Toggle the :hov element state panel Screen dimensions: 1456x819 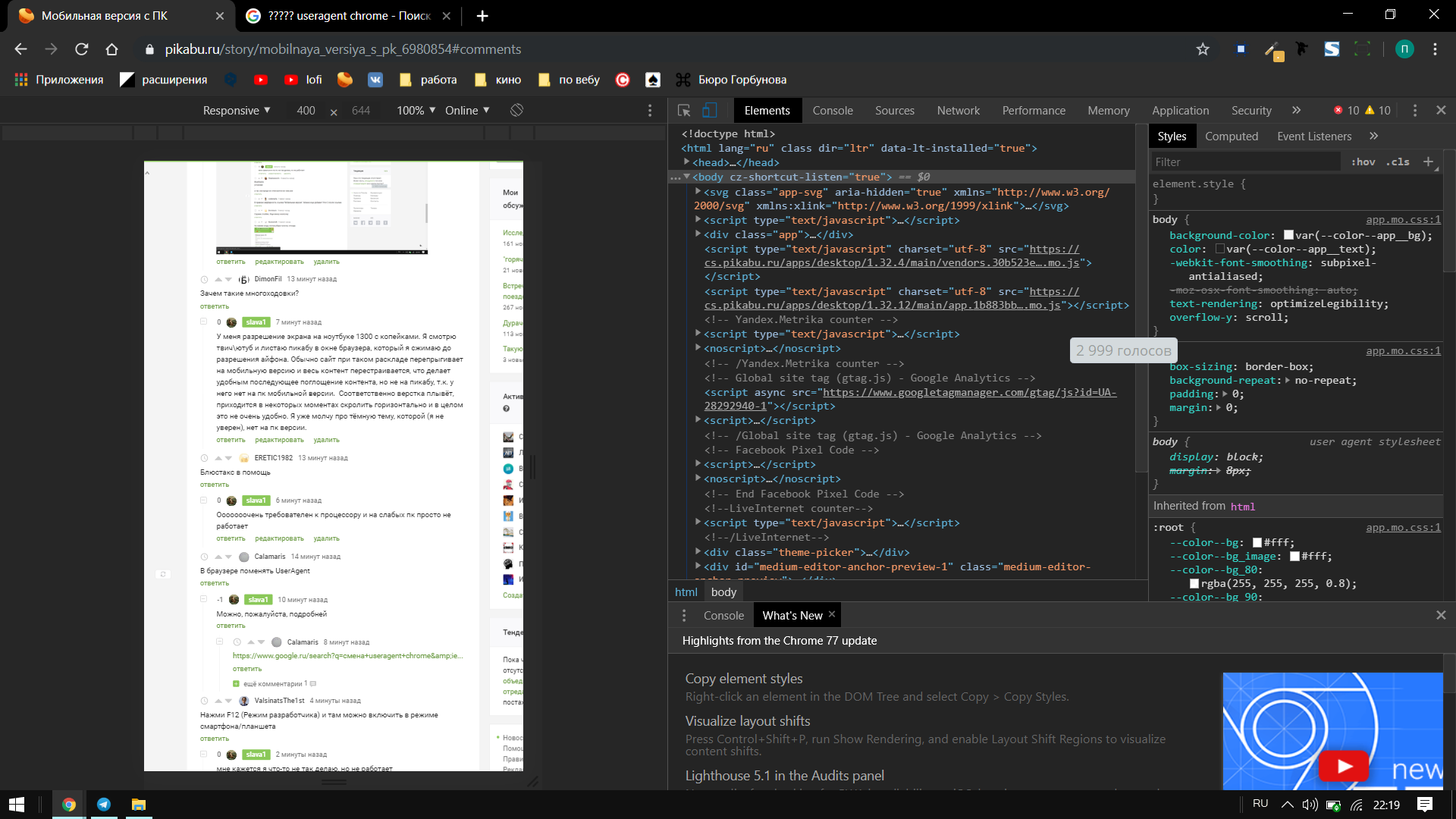tap(1363, 162)
